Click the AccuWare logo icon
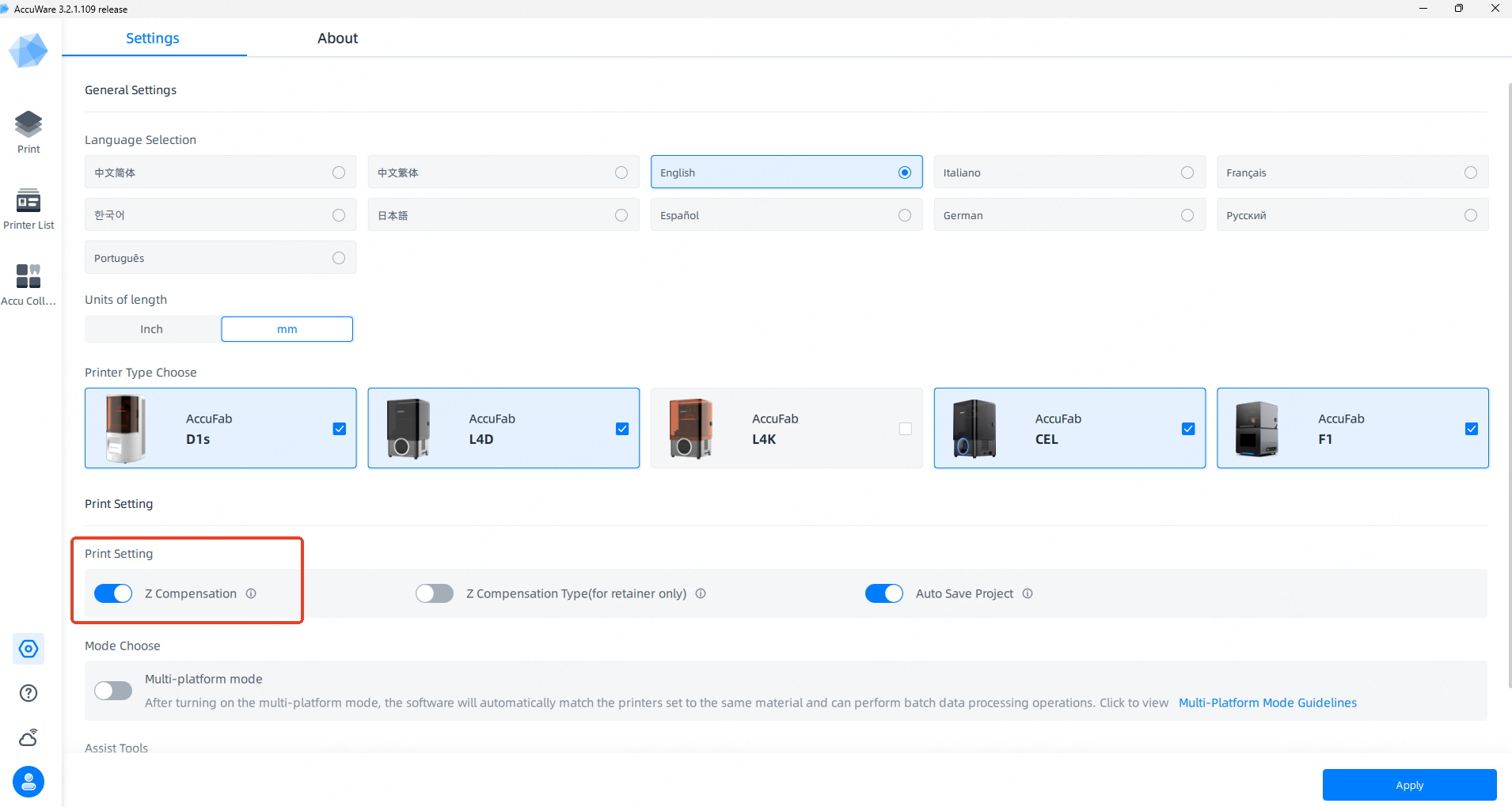 (x=28, y=51)
